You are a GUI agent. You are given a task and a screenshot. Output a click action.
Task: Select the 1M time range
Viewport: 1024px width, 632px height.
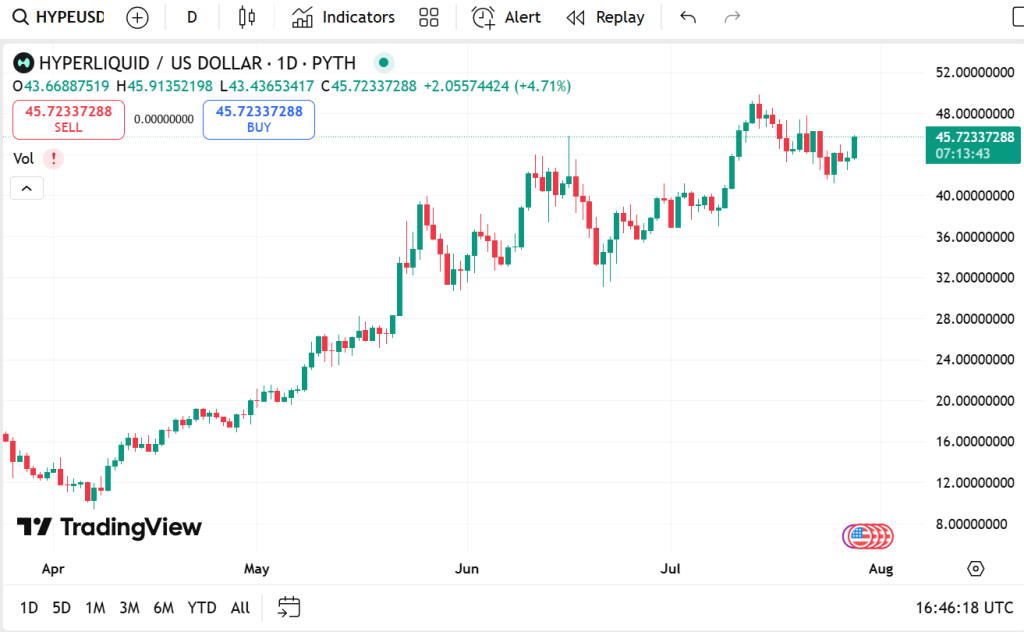pos(95,608)
